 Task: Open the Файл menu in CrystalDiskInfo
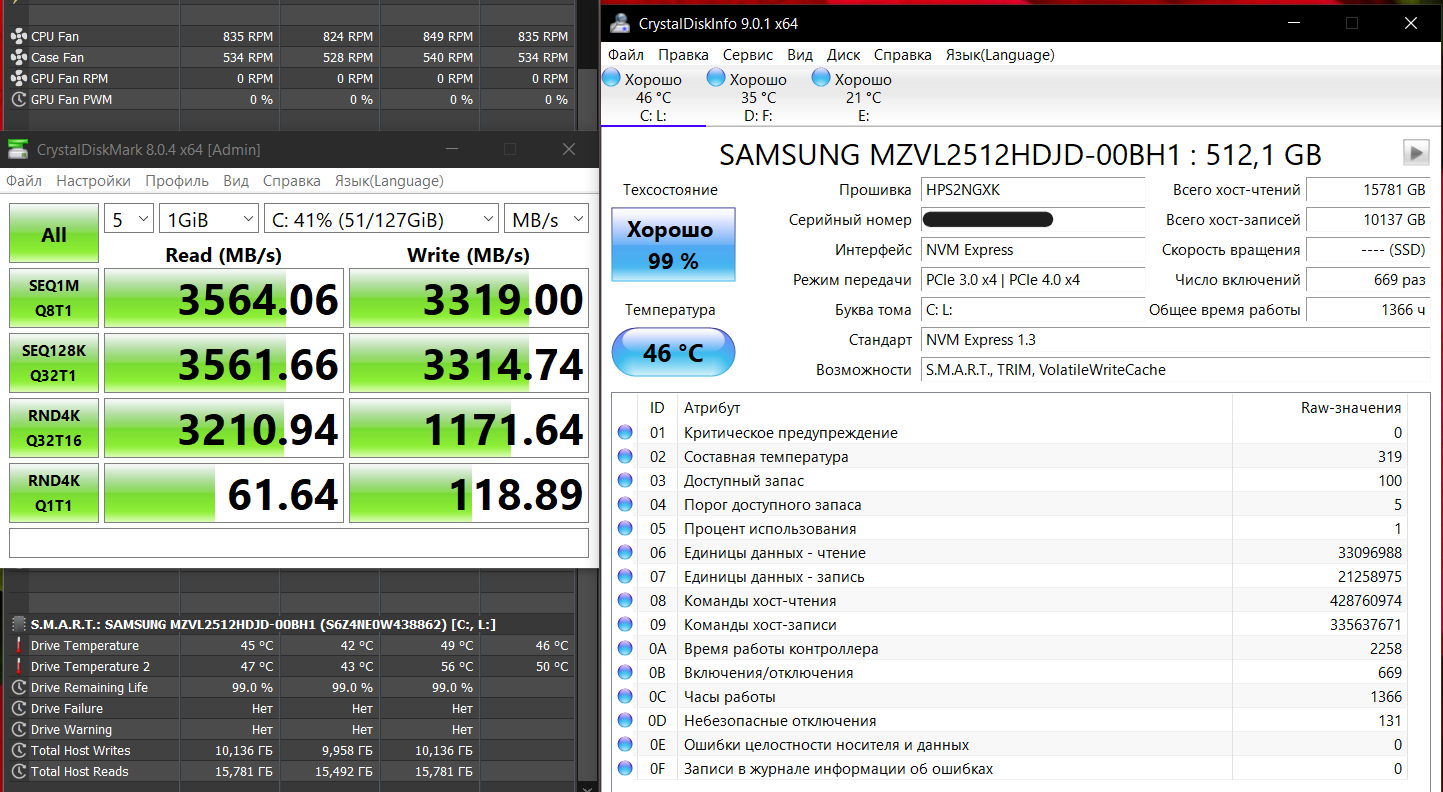[625, 55]
